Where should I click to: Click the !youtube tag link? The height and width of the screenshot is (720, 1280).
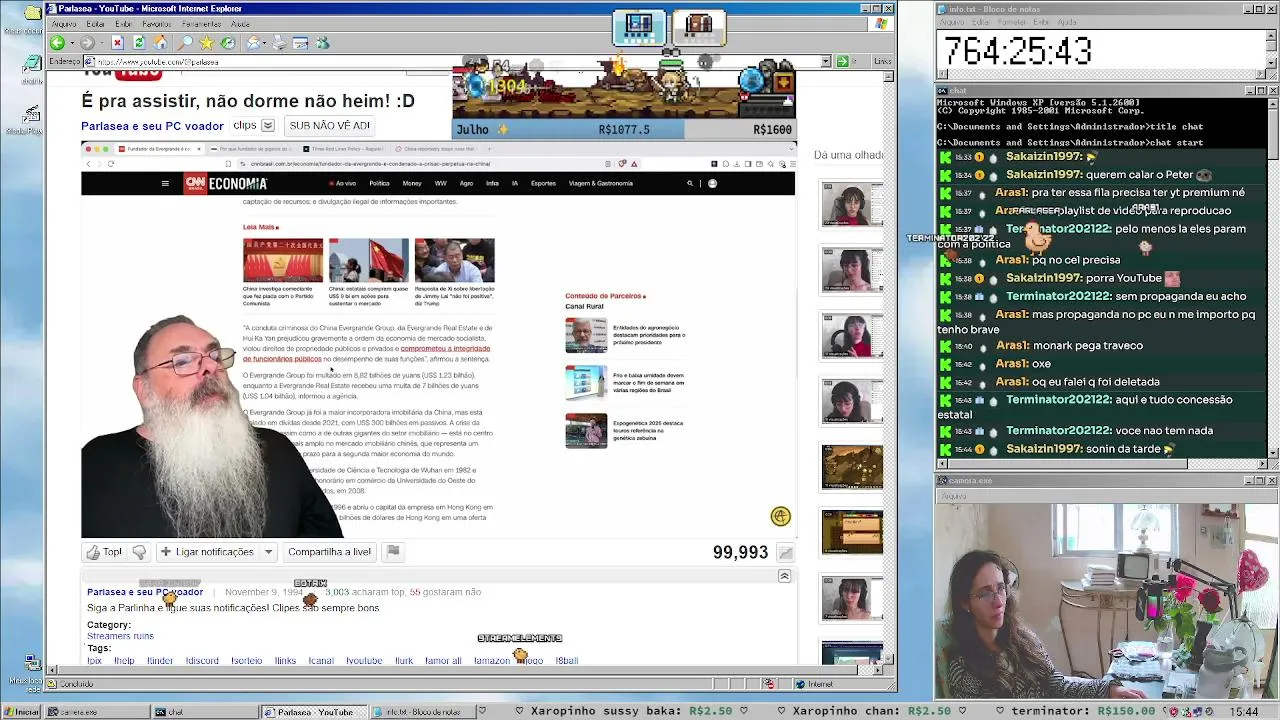(364, 661)
